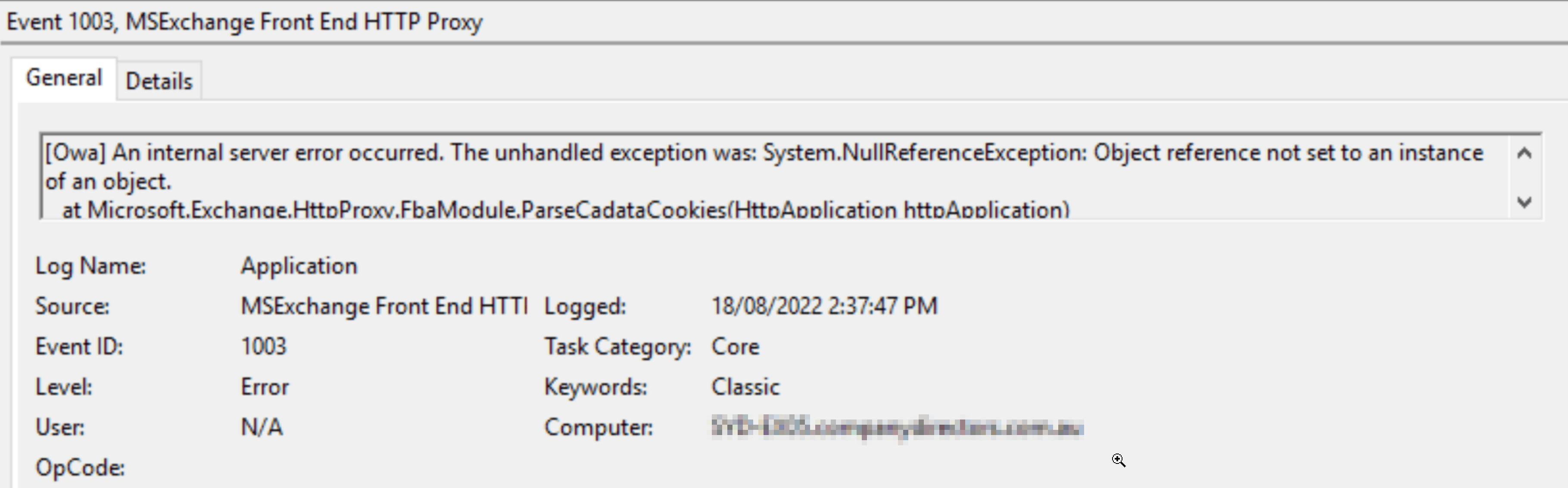Click the Event 1003 header title

[245, 22]
